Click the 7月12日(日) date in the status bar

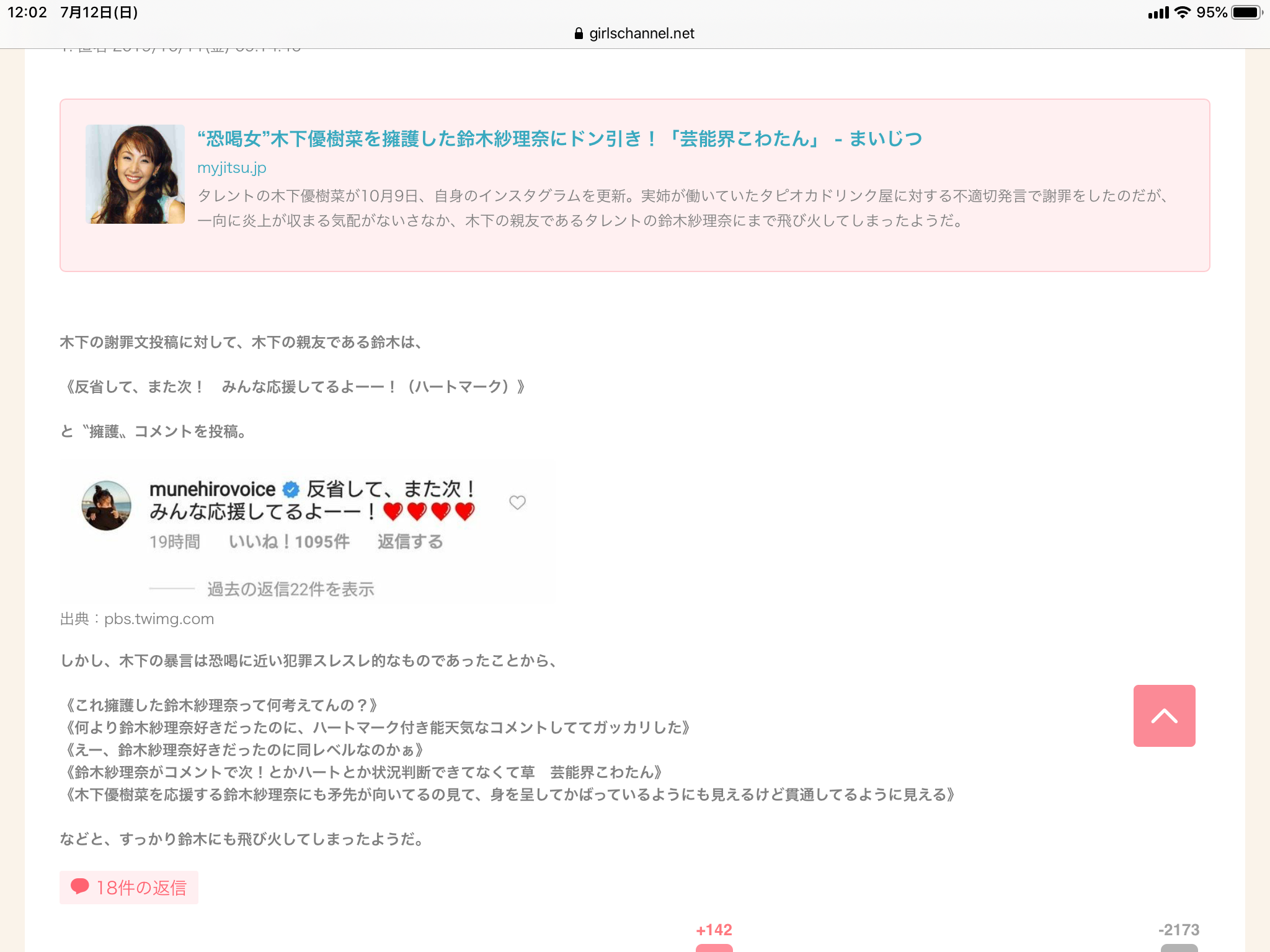(99, 12)
